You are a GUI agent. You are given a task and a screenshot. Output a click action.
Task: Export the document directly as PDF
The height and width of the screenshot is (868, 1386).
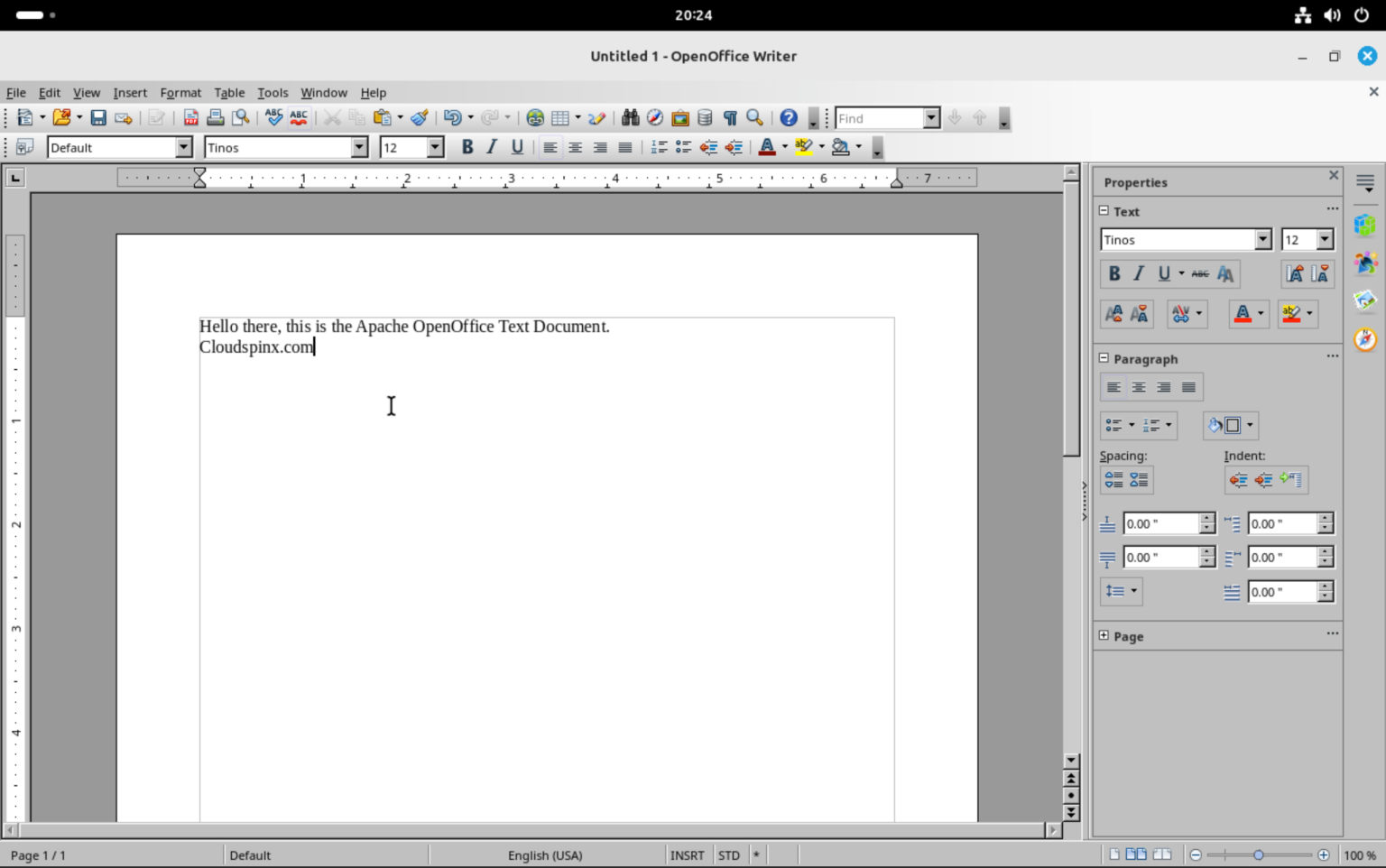189,117
